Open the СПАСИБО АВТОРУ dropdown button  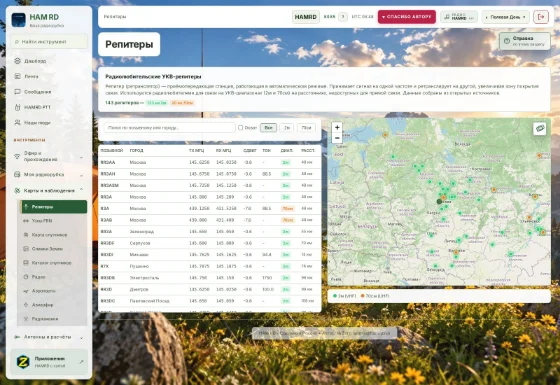click(406, 17)
